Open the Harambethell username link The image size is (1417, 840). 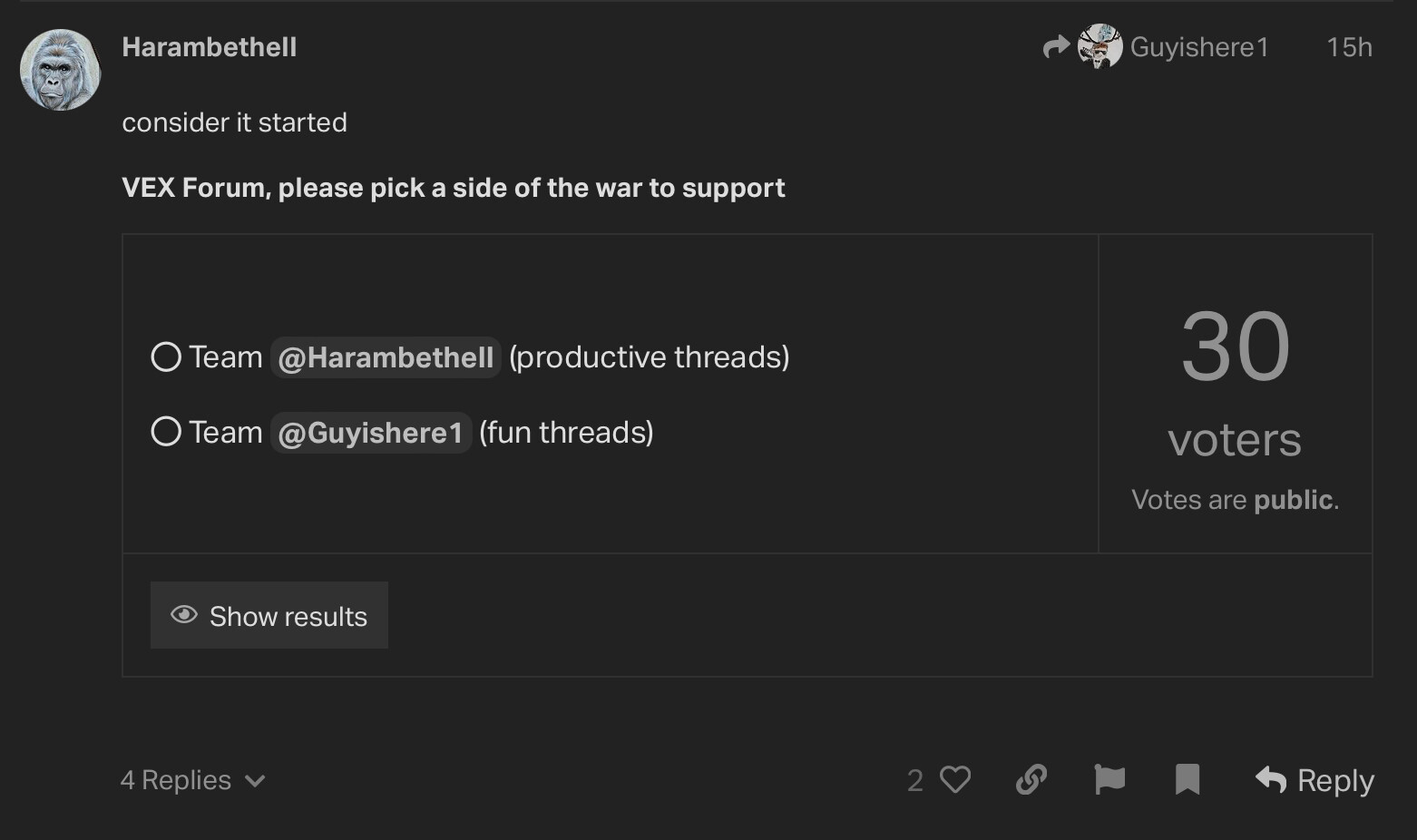[x=210, y=47]
